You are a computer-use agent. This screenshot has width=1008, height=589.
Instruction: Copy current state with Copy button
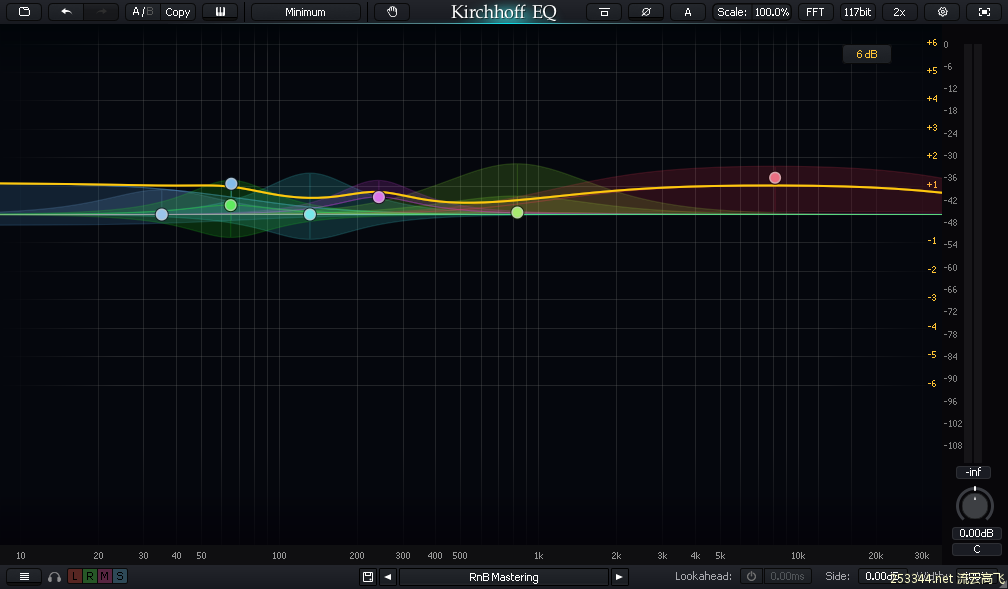click(177, 12)
